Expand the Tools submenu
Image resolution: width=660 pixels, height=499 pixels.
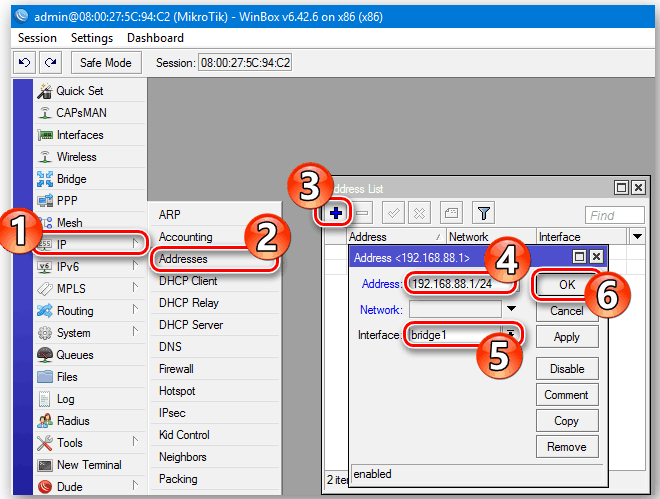[x=135, y=441]
